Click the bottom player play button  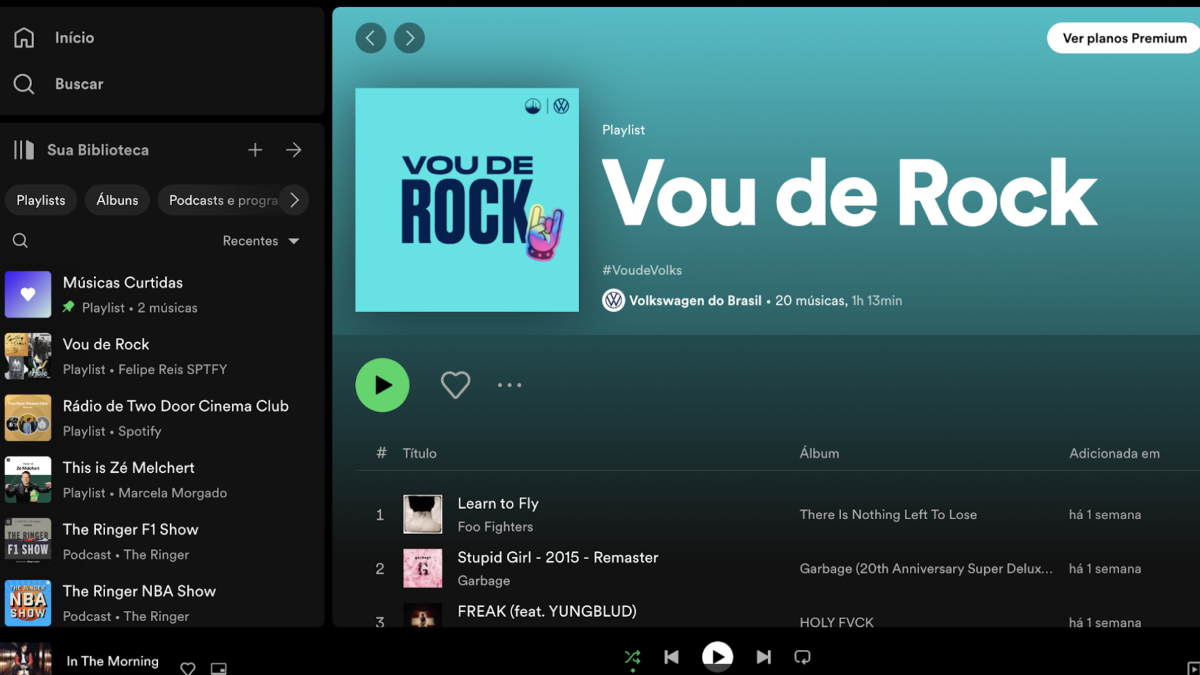[717, 657]
